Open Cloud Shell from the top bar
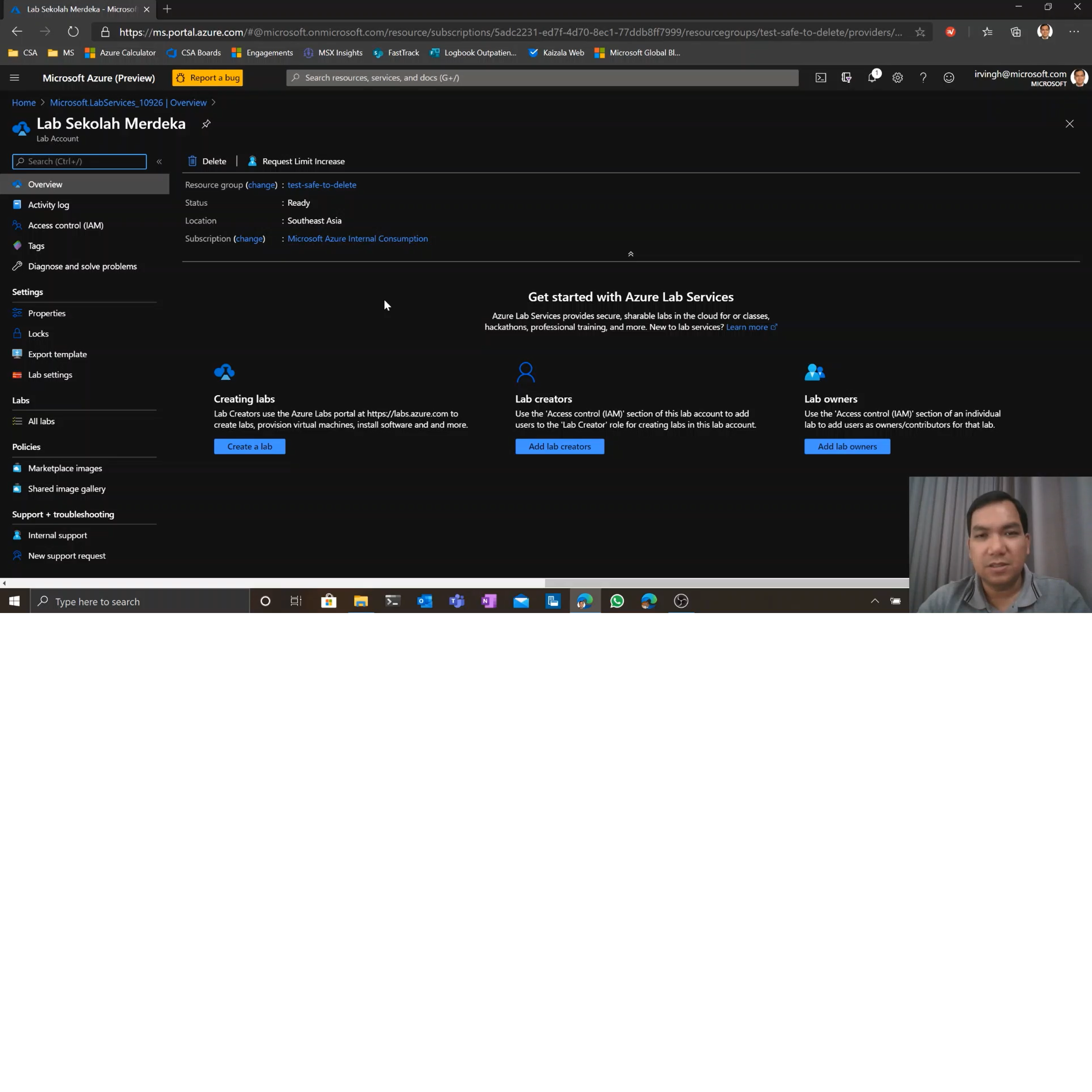Image resolution: width=1092 pixels, height=1092 pixels. (820, 77)
